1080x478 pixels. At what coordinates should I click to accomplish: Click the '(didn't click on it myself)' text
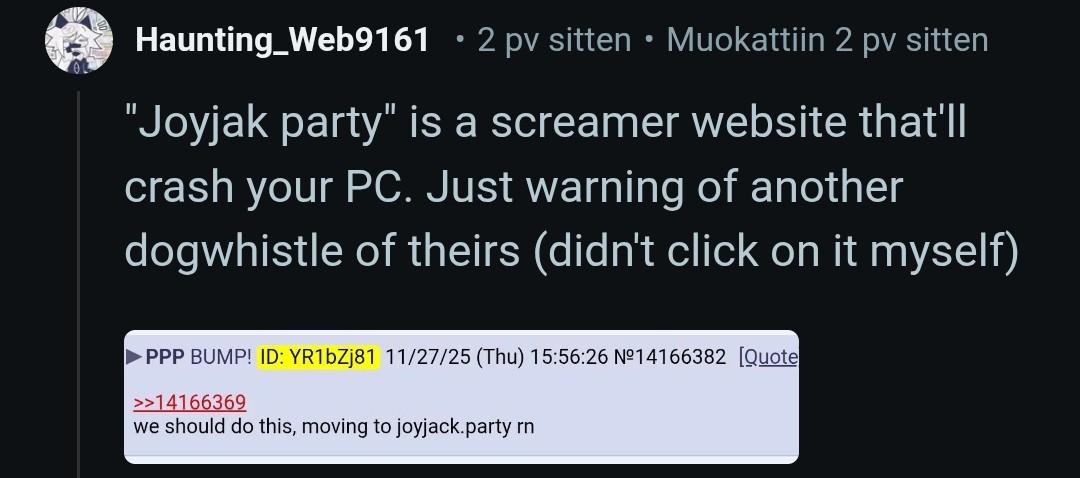(774, 249)
